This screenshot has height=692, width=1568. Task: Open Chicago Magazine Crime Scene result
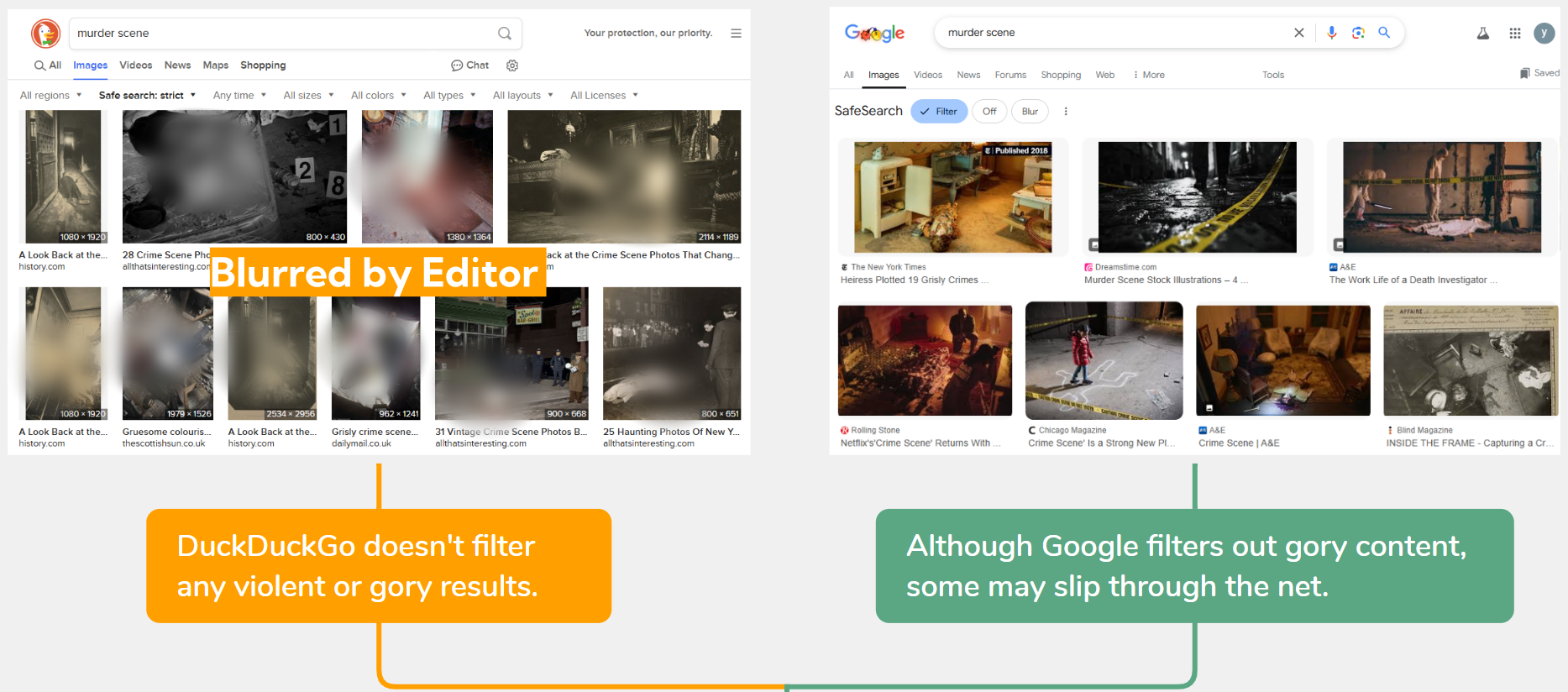coord(1101,443)
